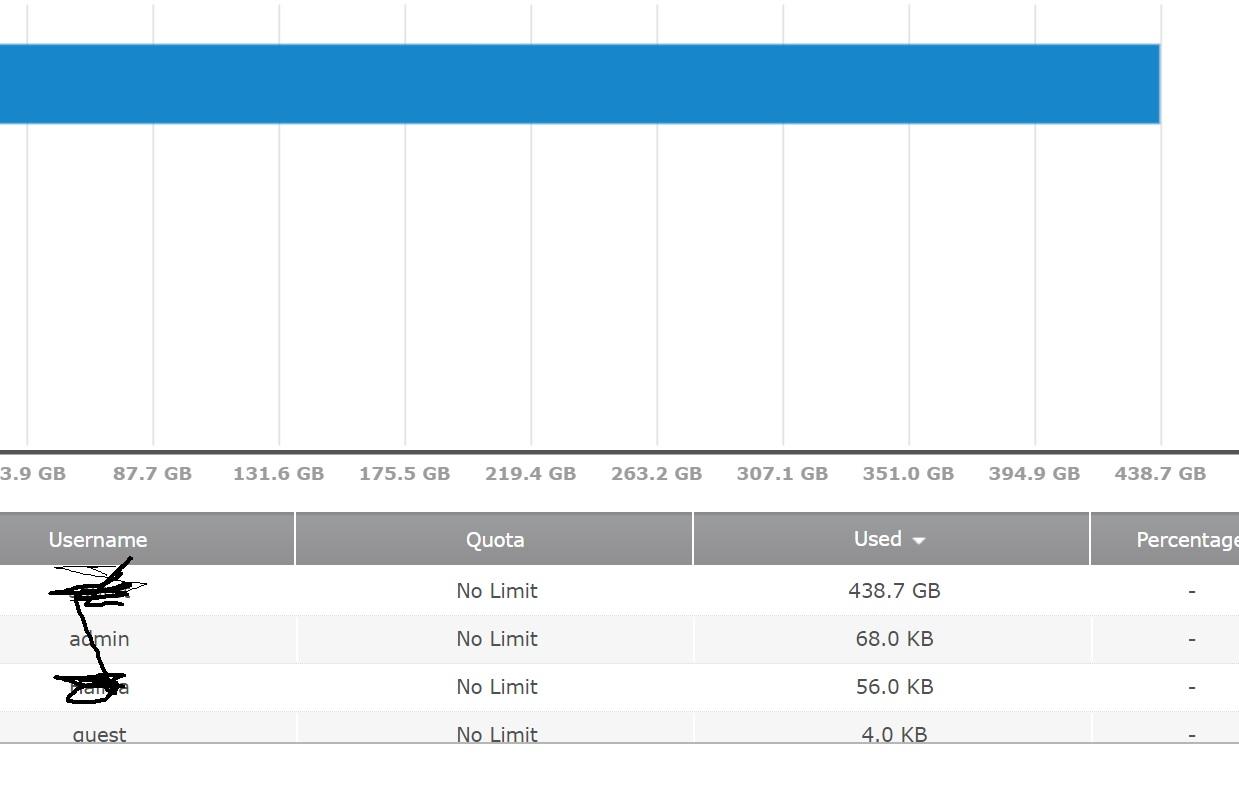Image resolution: width=1239 pixels, height=798 pixels.
Task: Click the Used column header text
Action: [x=877, y=539]
